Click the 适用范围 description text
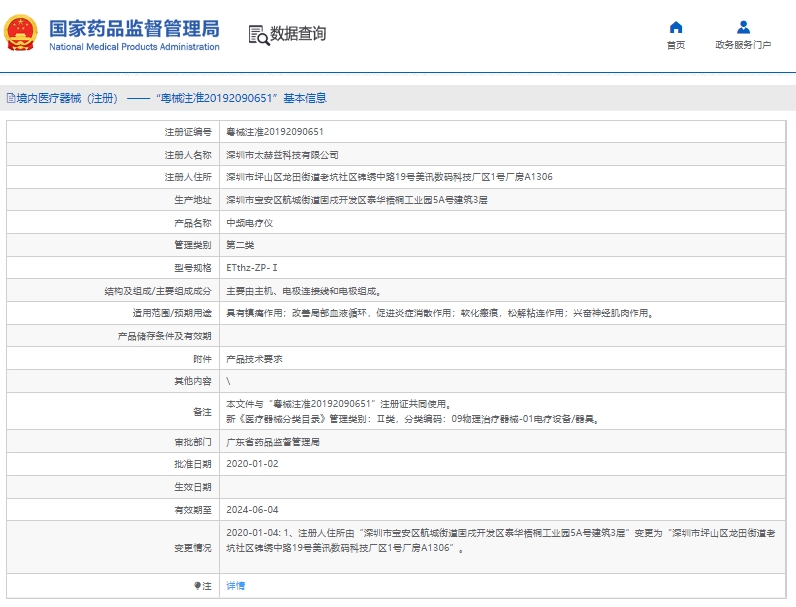Image resolution: width=796 pixels, height=607 pixels. [x=440, y=313]
